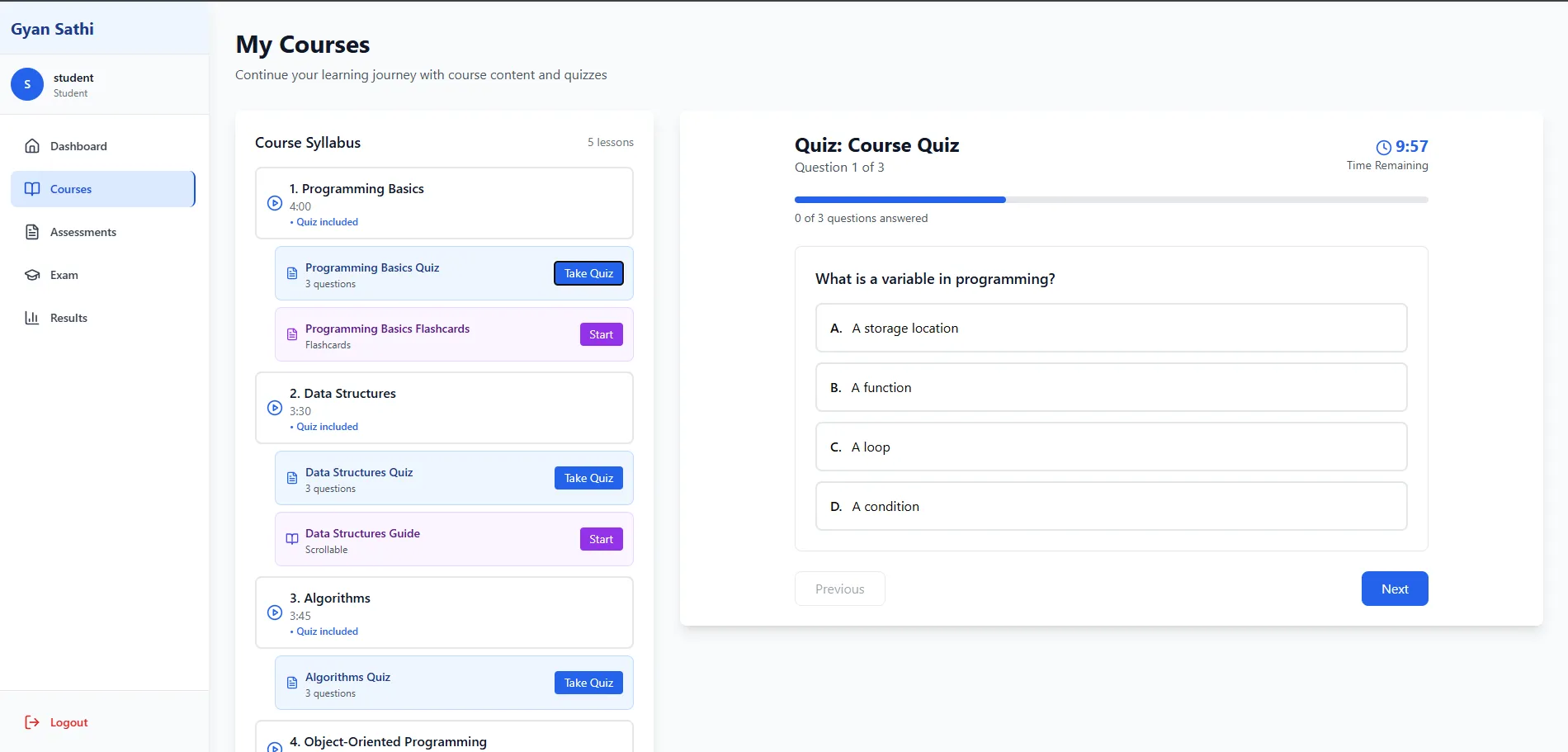
Task: Click the flashcards icon in Programming Basics Flashcards
Action: coord(292,334)
